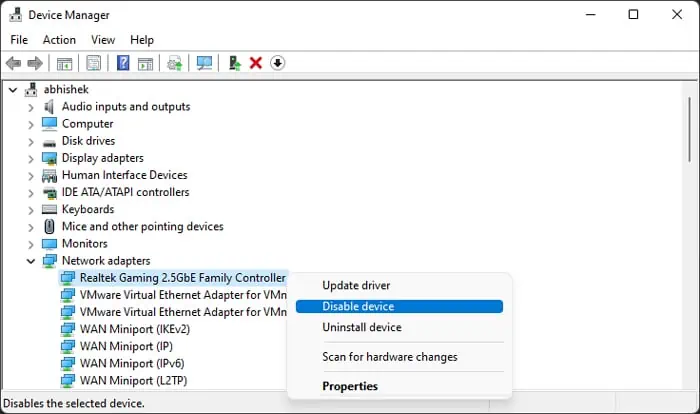Click the Network adapters category icon
This screenshot has height=414, width=700.
click(x=49, y=261)
